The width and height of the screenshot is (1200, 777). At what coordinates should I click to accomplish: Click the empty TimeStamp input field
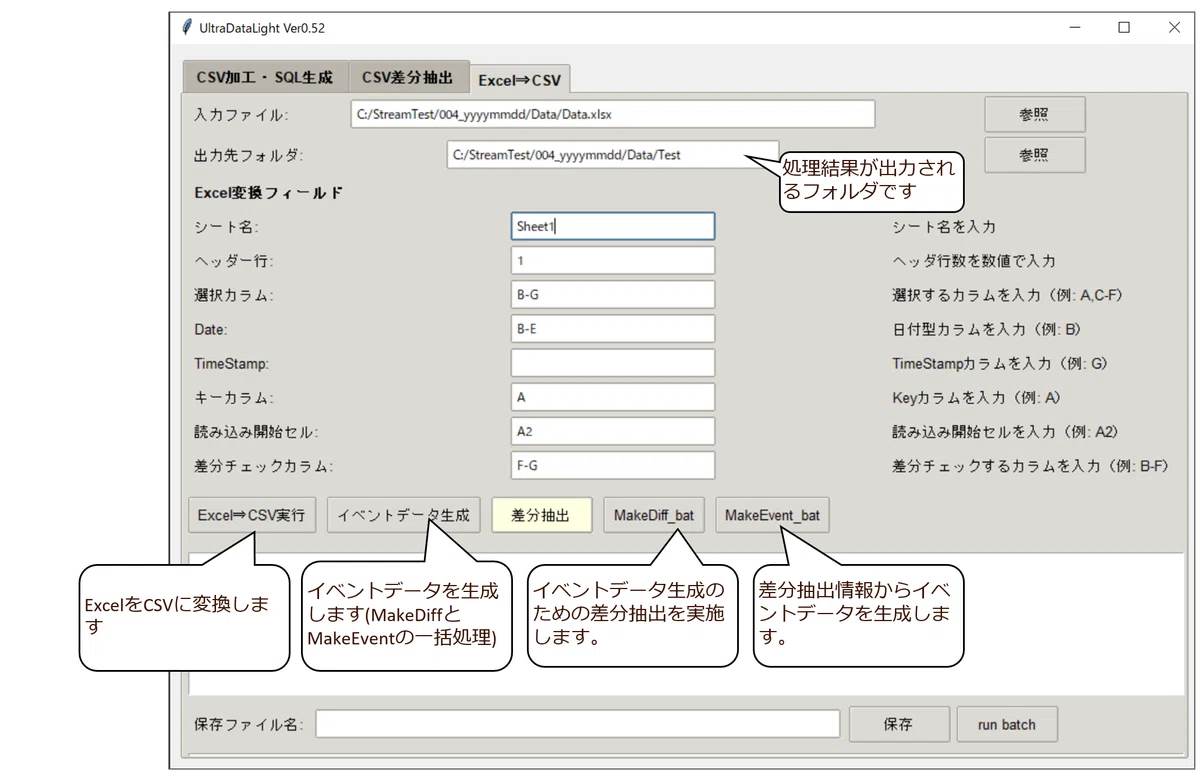tap(613, 363)
